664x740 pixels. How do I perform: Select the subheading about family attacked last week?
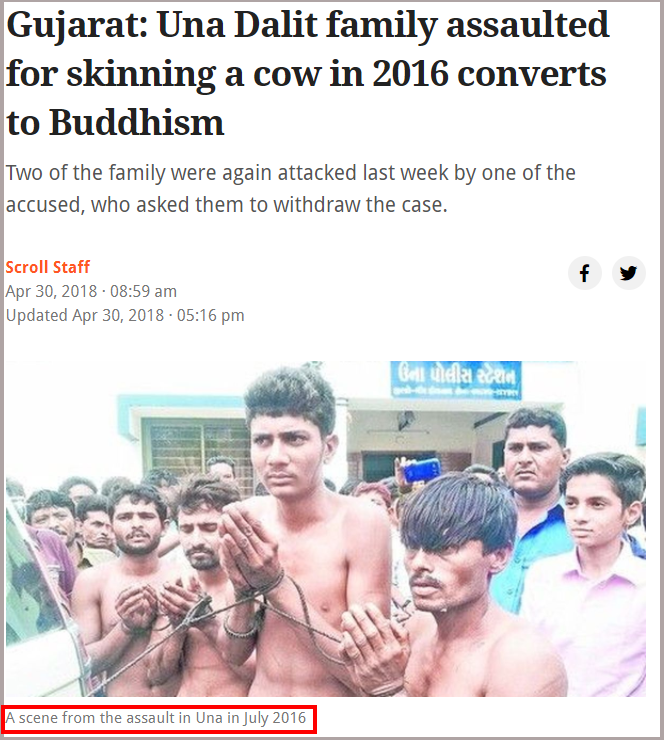291,189
